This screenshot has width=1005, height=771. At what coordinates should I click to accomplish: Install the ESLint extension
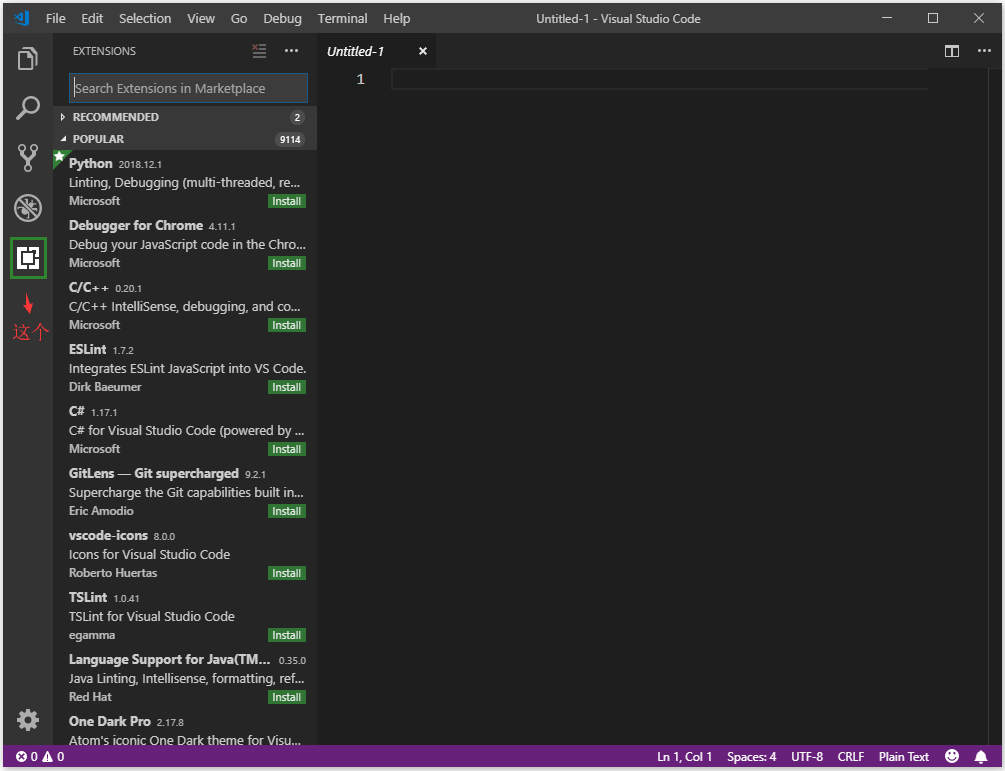[286, 386]
